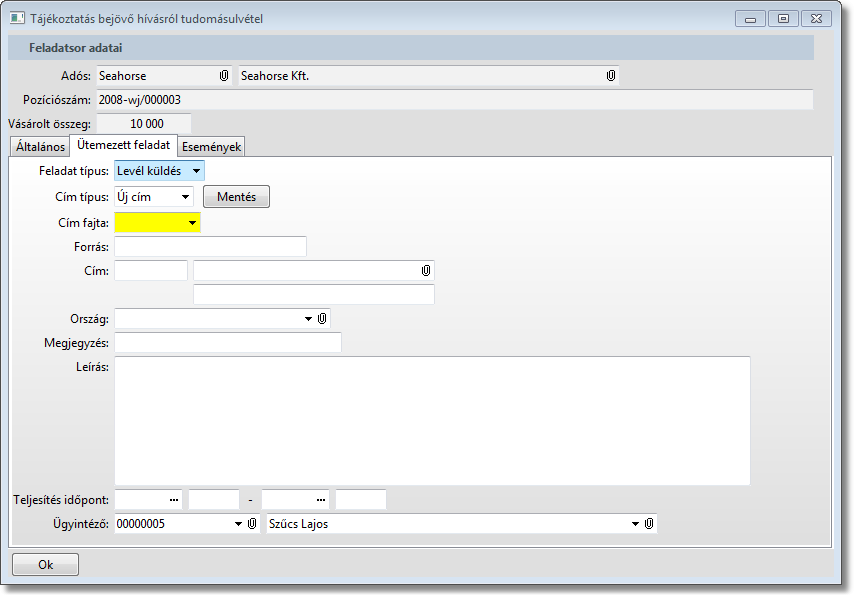
Task: Expand the yellow Cím fajta dropdown
Action: (192, 223)
